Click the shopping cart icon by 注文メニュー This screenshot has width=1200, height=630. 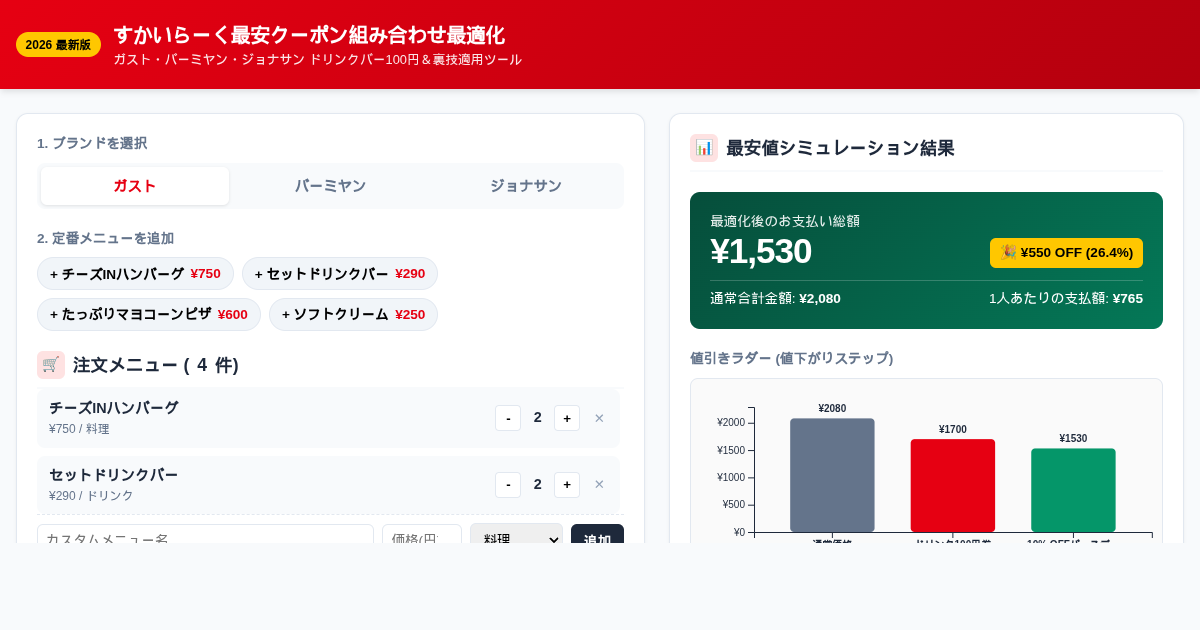pos(51,365)
